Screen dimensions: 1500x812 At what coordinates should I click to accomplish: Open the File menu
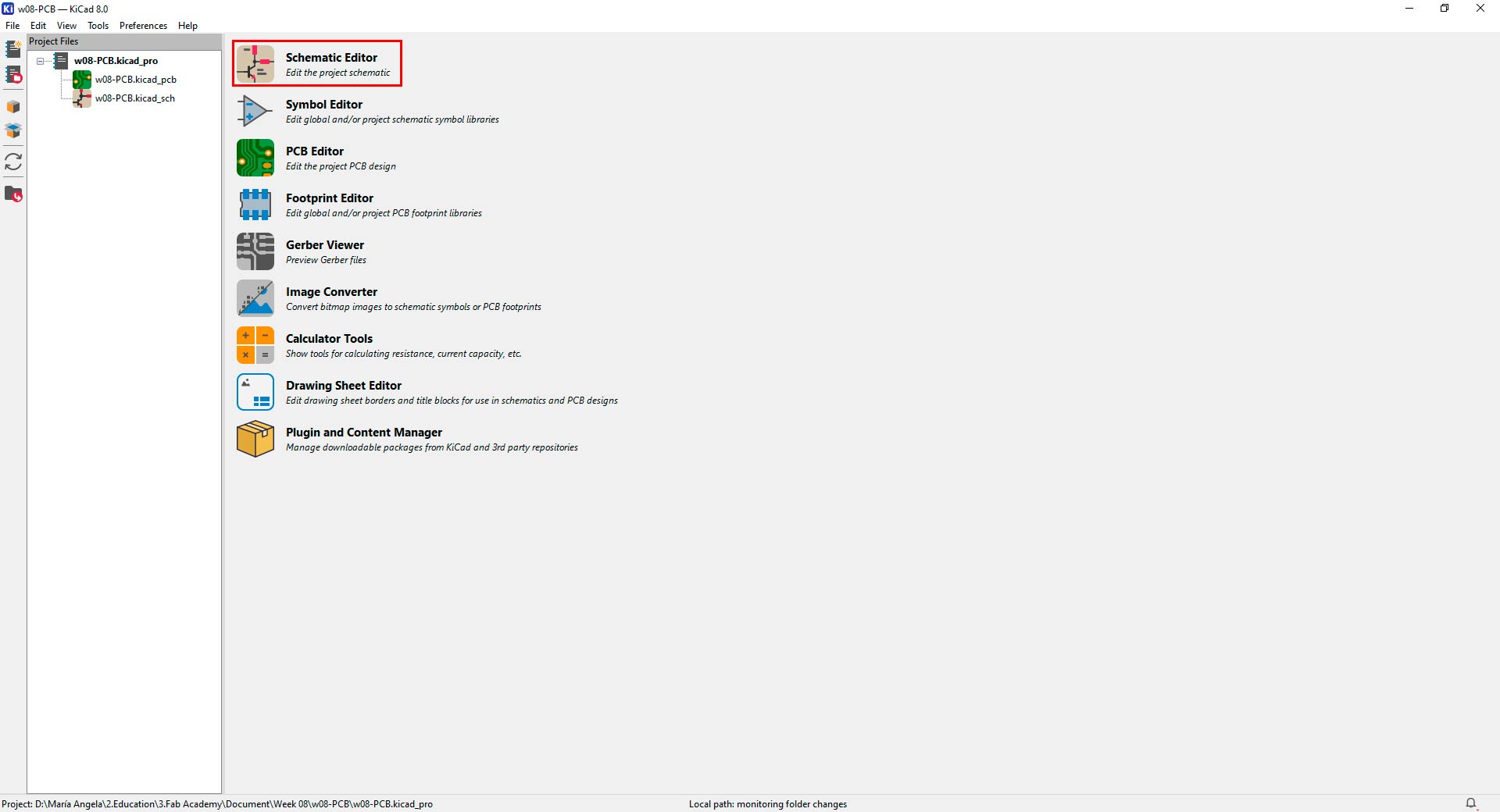click(x=12, y=26)
